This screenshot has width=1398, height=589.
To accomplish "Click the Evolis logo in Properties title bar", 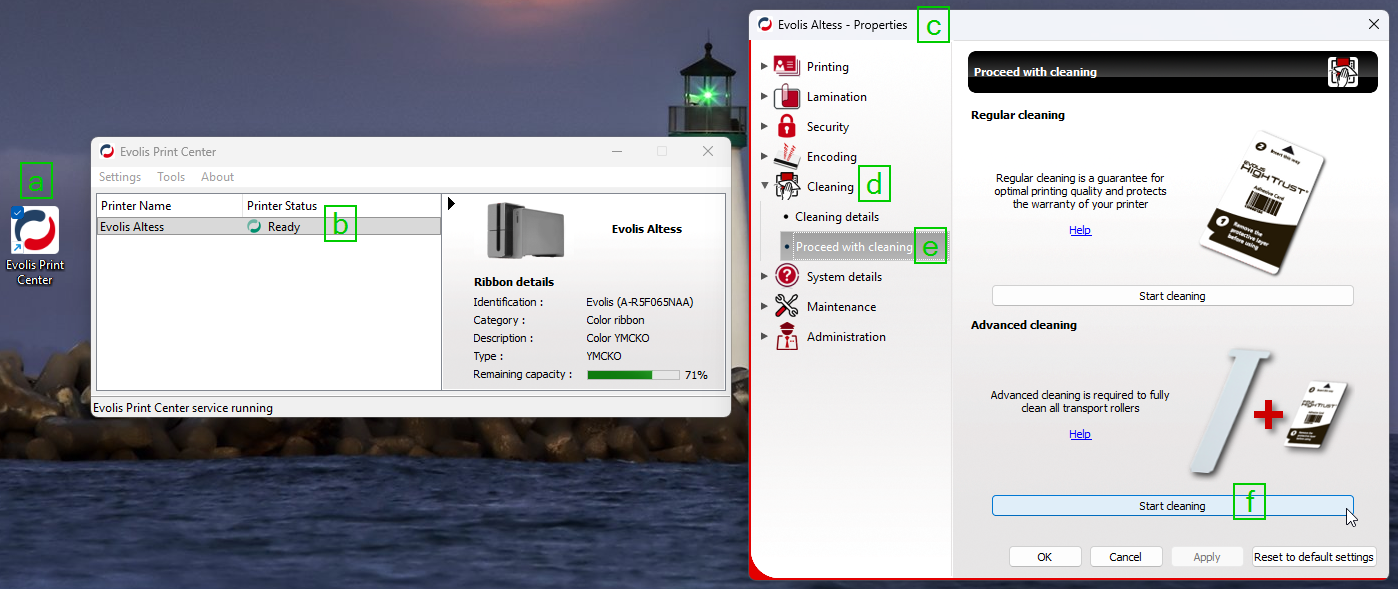I will (x=766, y=24).
